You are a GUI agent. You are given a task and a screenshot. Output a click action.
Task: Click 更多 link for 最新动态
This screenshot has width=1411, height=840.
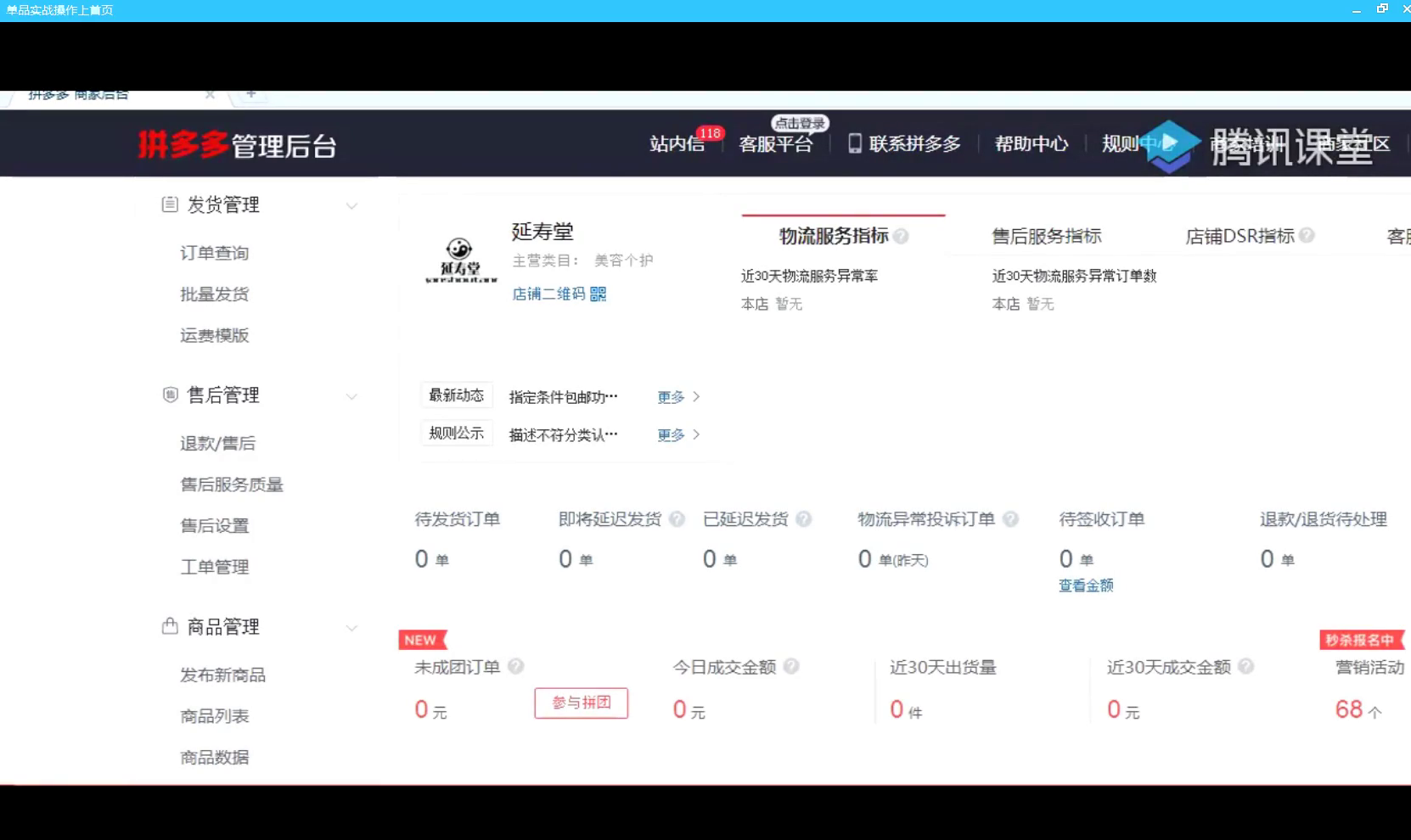tap(671, 397)
